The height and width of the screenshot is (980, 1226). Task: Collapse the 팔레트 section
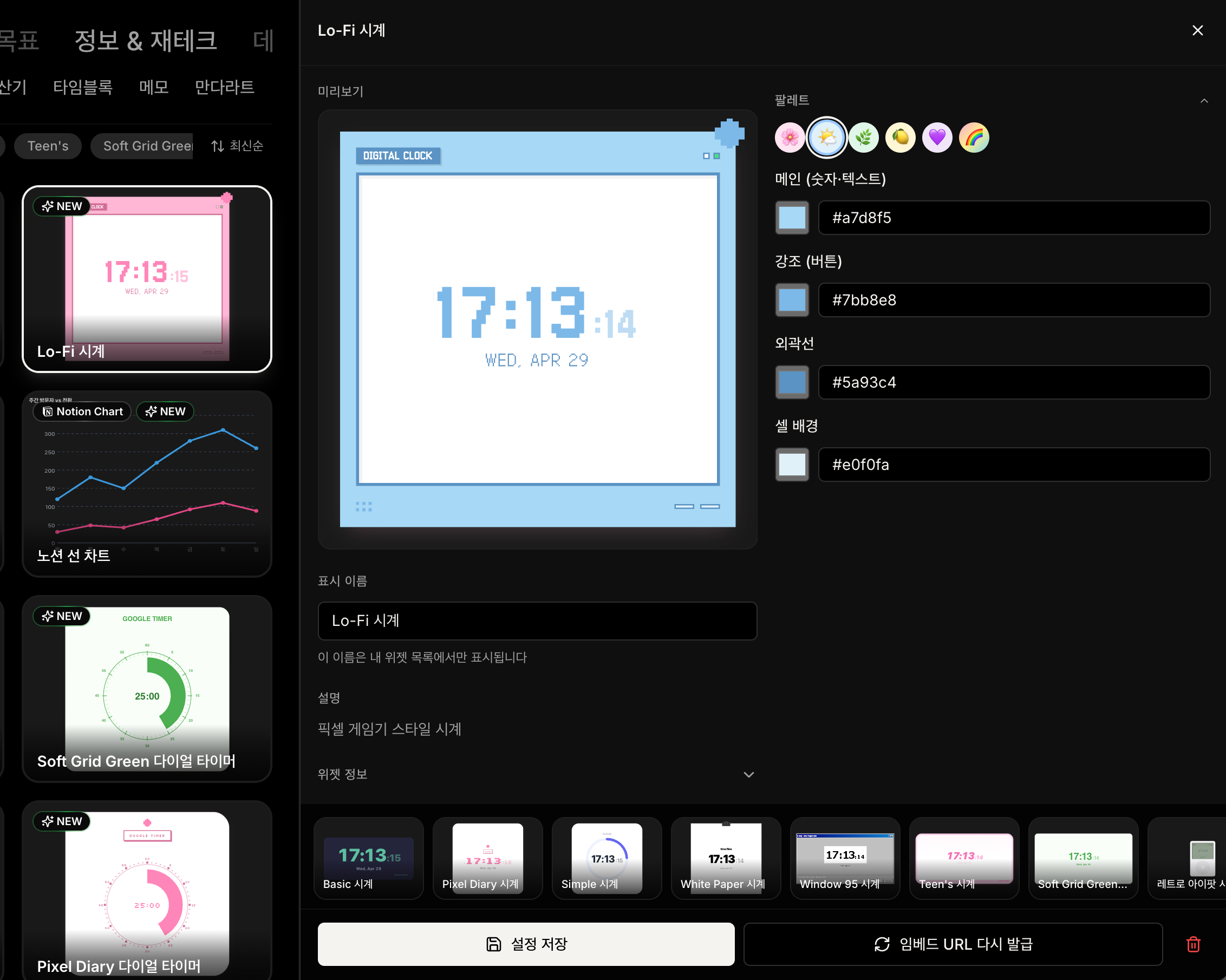pyautogui.click(x=1204, y=101)
